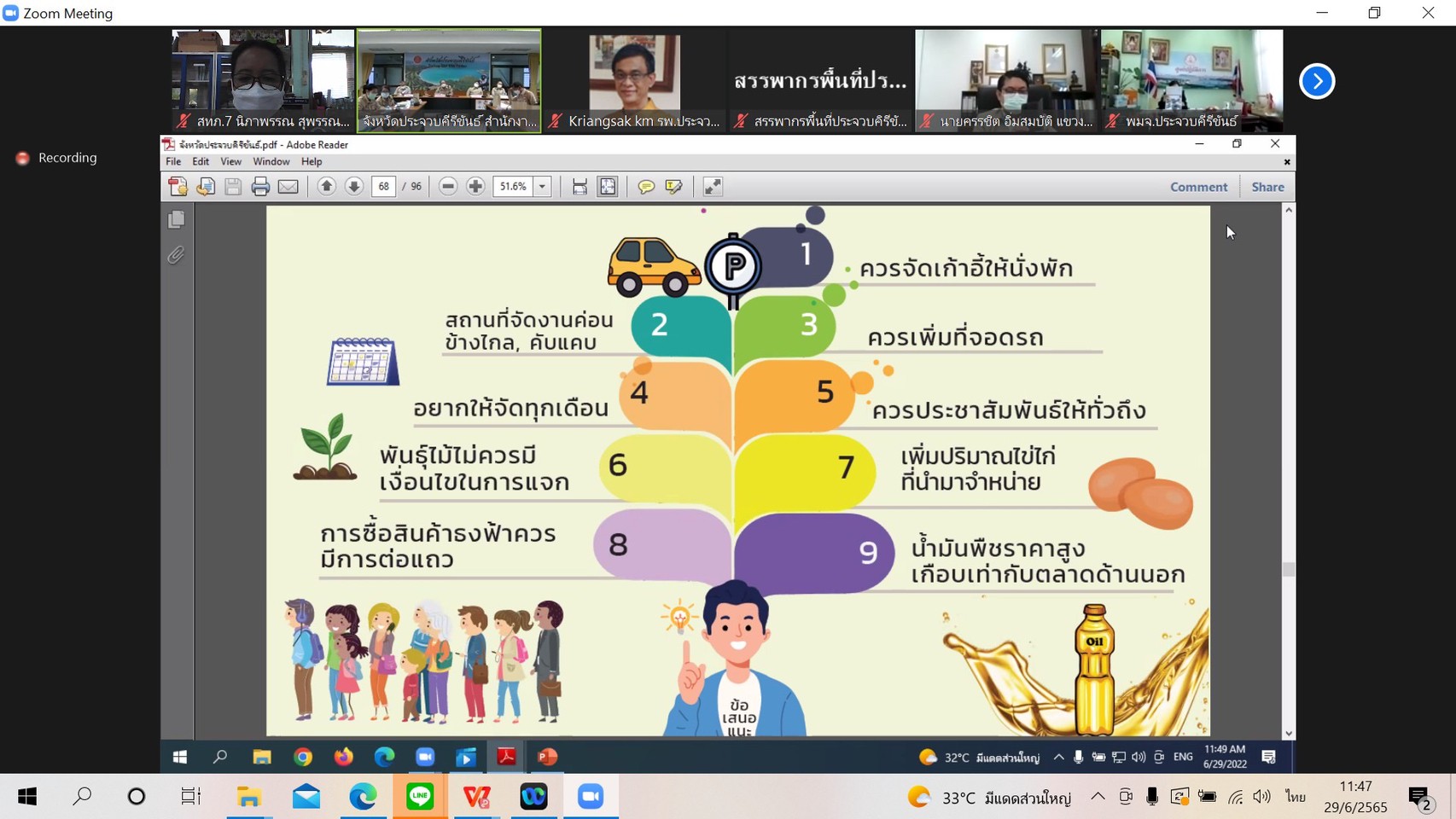
Task: Go to next page with the down arrow
Action: tap(354, 187)
